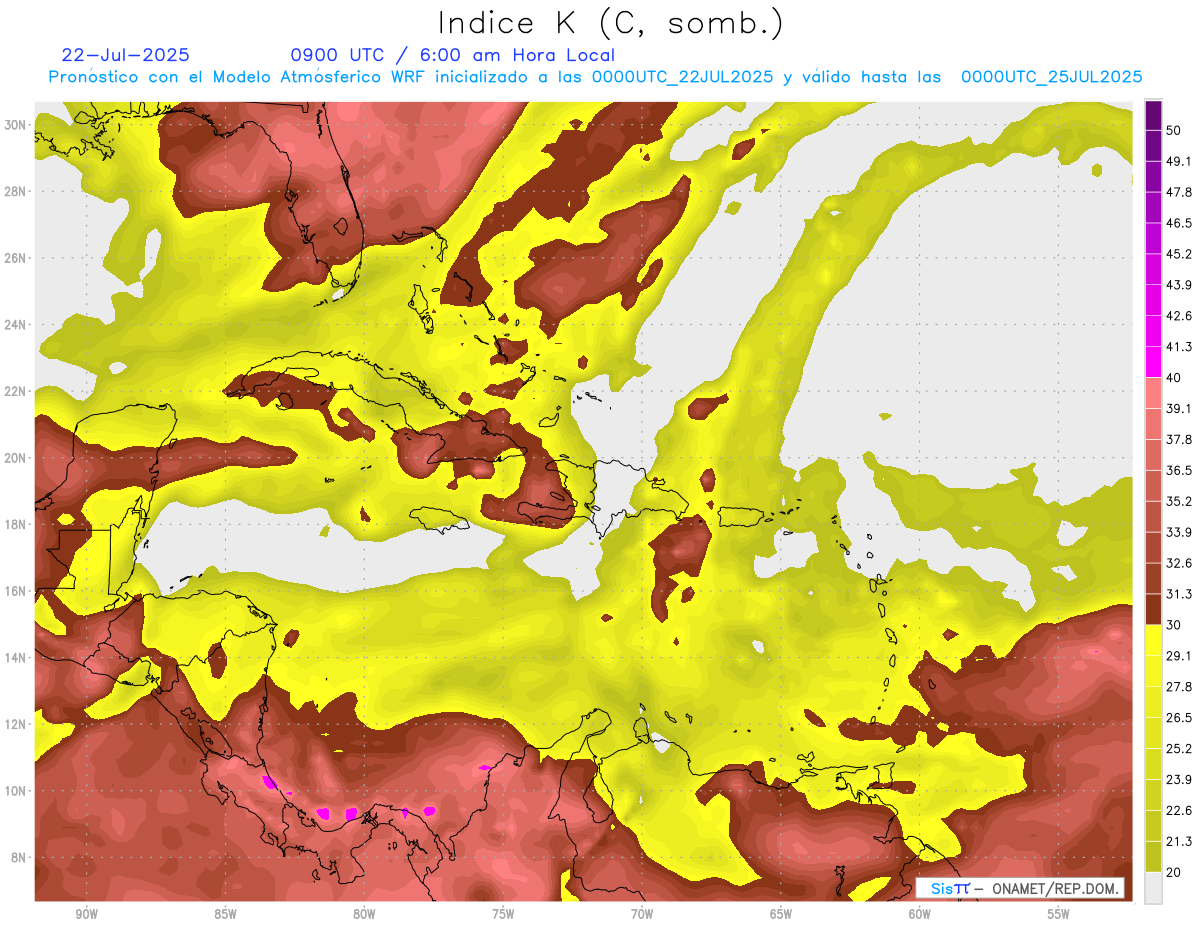Image resolution: width=1200 pixels, height=927 pixels.
Task: Click the bright magenta band between 40 and 41.3
Action: coord(1153,362)
